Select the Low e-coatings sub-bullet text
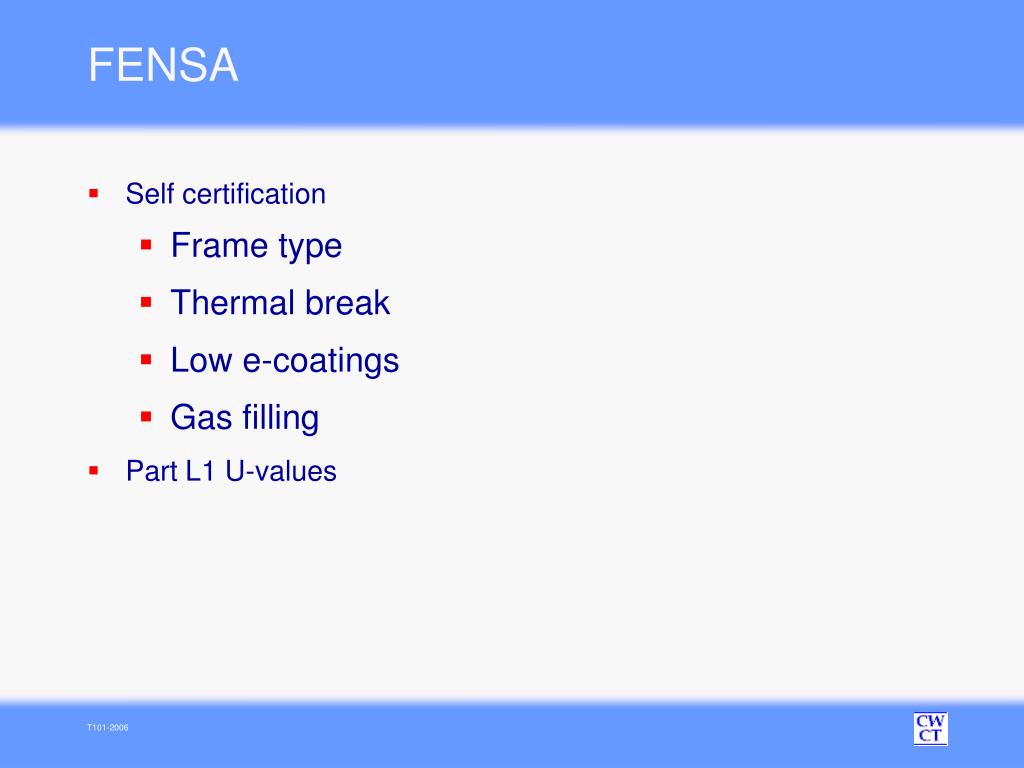 [285, 360]
